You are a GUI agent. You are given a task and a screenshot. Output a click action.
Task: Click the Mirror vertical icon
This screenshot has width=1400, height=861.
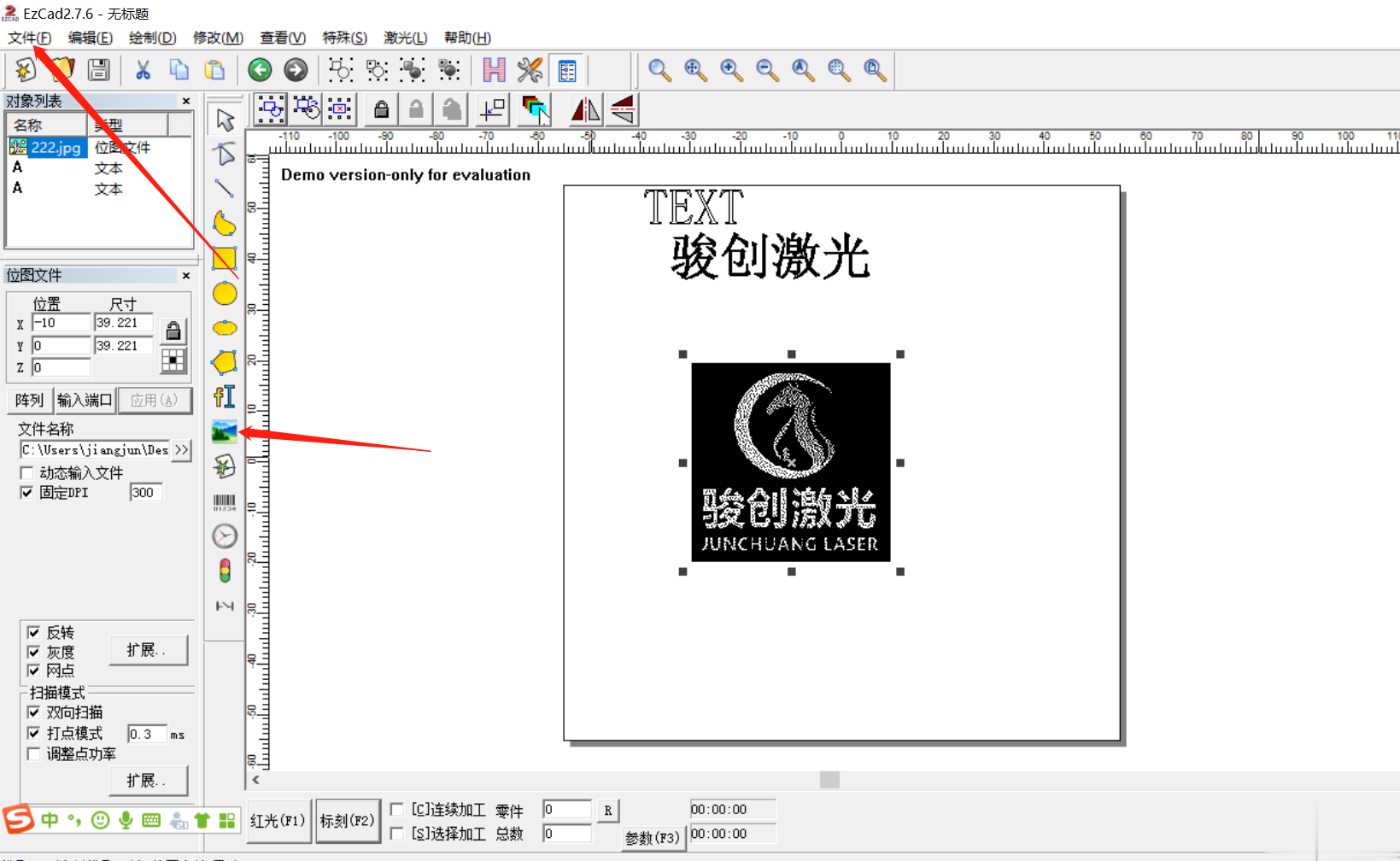coord(623,109)
